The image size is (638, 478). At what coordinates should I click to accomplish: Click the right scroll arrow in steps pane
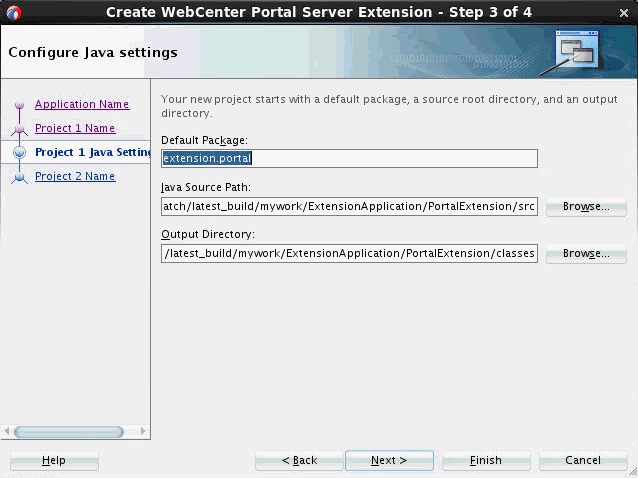[143, 432]
